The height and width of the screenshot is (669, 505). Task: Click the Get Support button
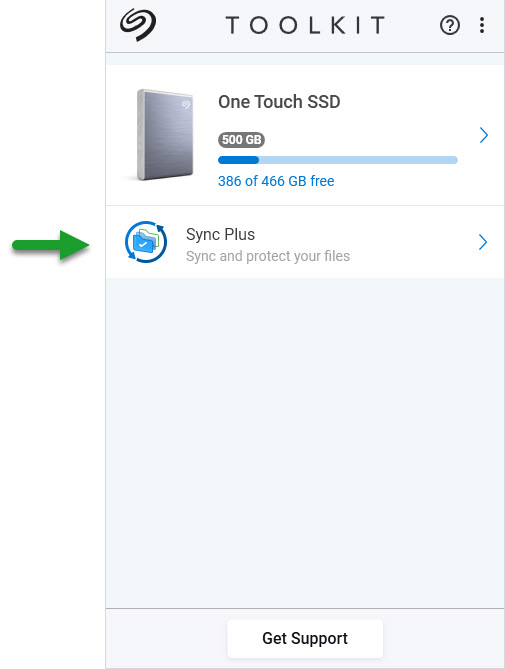(305, 638)
